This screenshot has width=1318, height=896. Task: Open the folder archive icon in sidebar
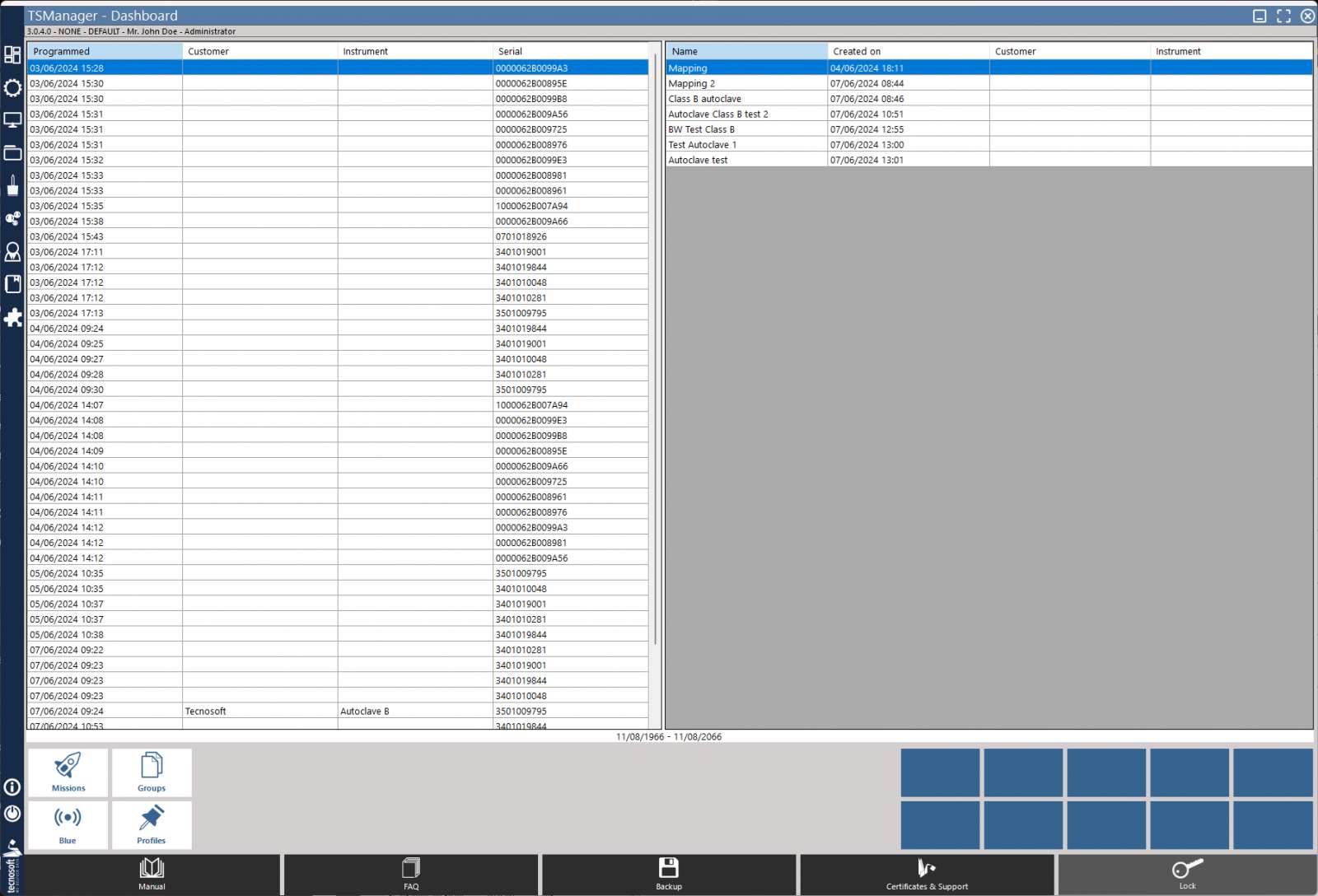tap(13, 152)
